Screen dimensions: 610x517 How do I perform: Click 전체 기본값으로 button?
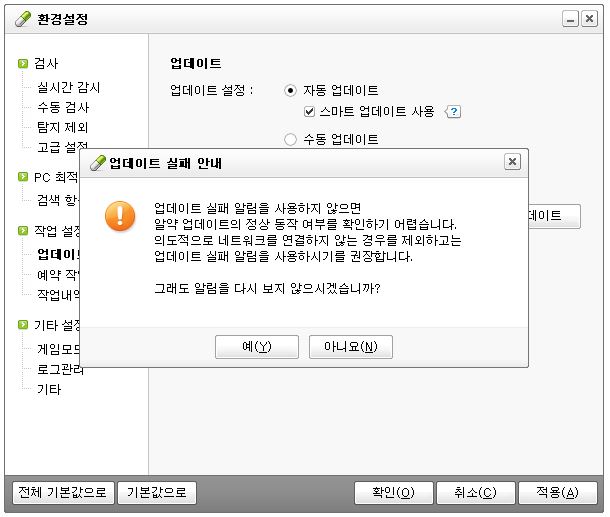click(x=63, y=492)
